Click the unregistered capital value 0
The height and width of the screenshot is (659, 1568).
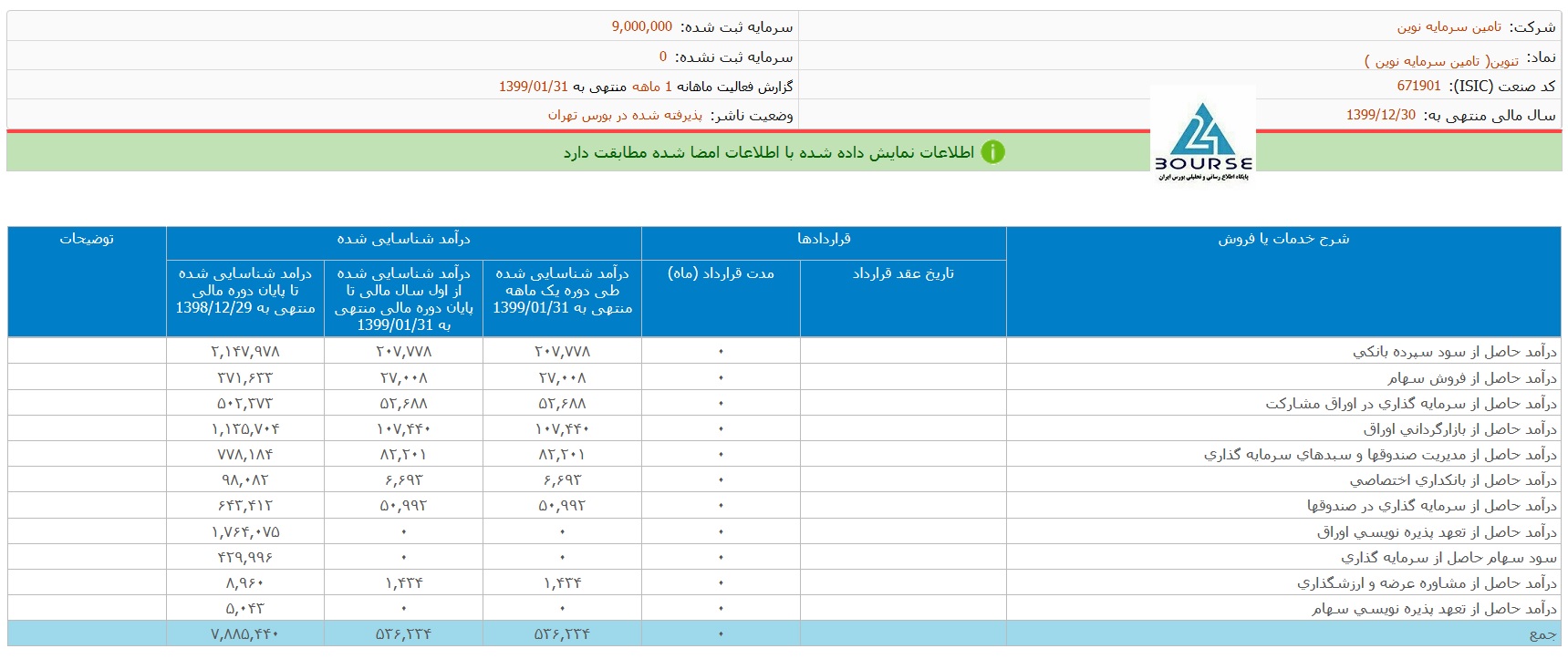pyautogui.click(x=663, y=57)
